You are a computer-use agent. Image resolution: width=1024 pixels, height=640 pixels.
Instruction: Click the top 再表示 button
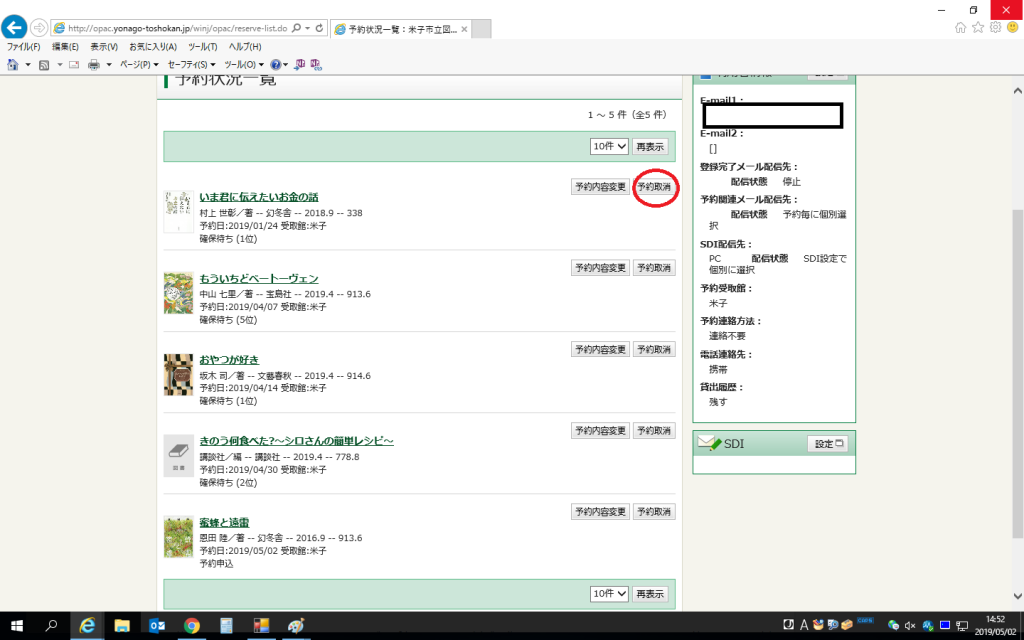(x=650, y=146)
